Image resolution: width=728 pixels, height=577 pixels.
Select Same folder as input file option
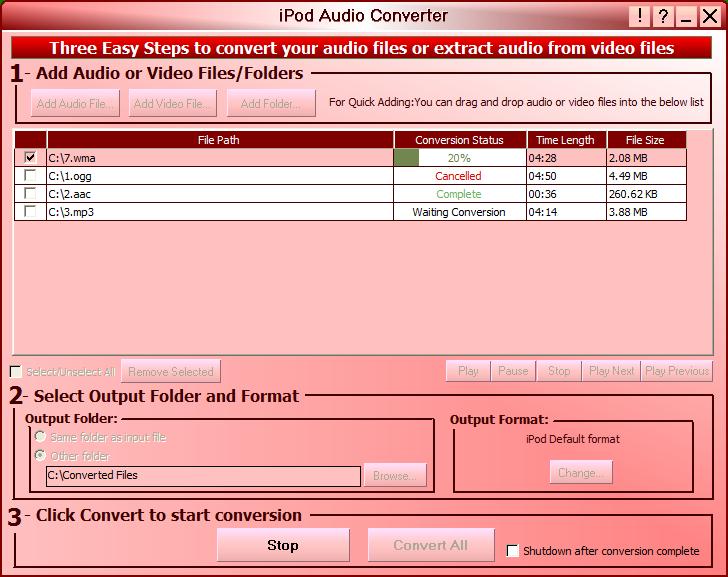pos(40,437)
